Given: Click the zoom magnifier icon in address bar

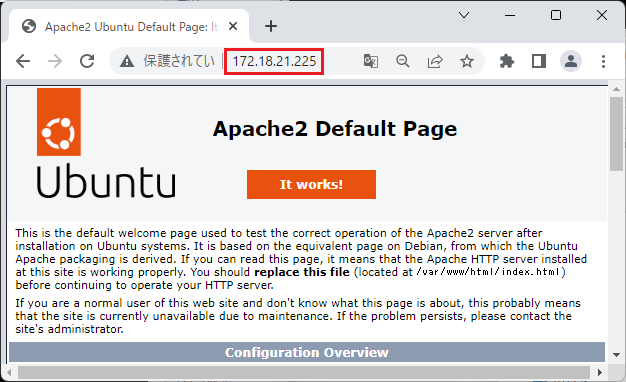Looking at the screenshot, I should [x=403, y=61].
